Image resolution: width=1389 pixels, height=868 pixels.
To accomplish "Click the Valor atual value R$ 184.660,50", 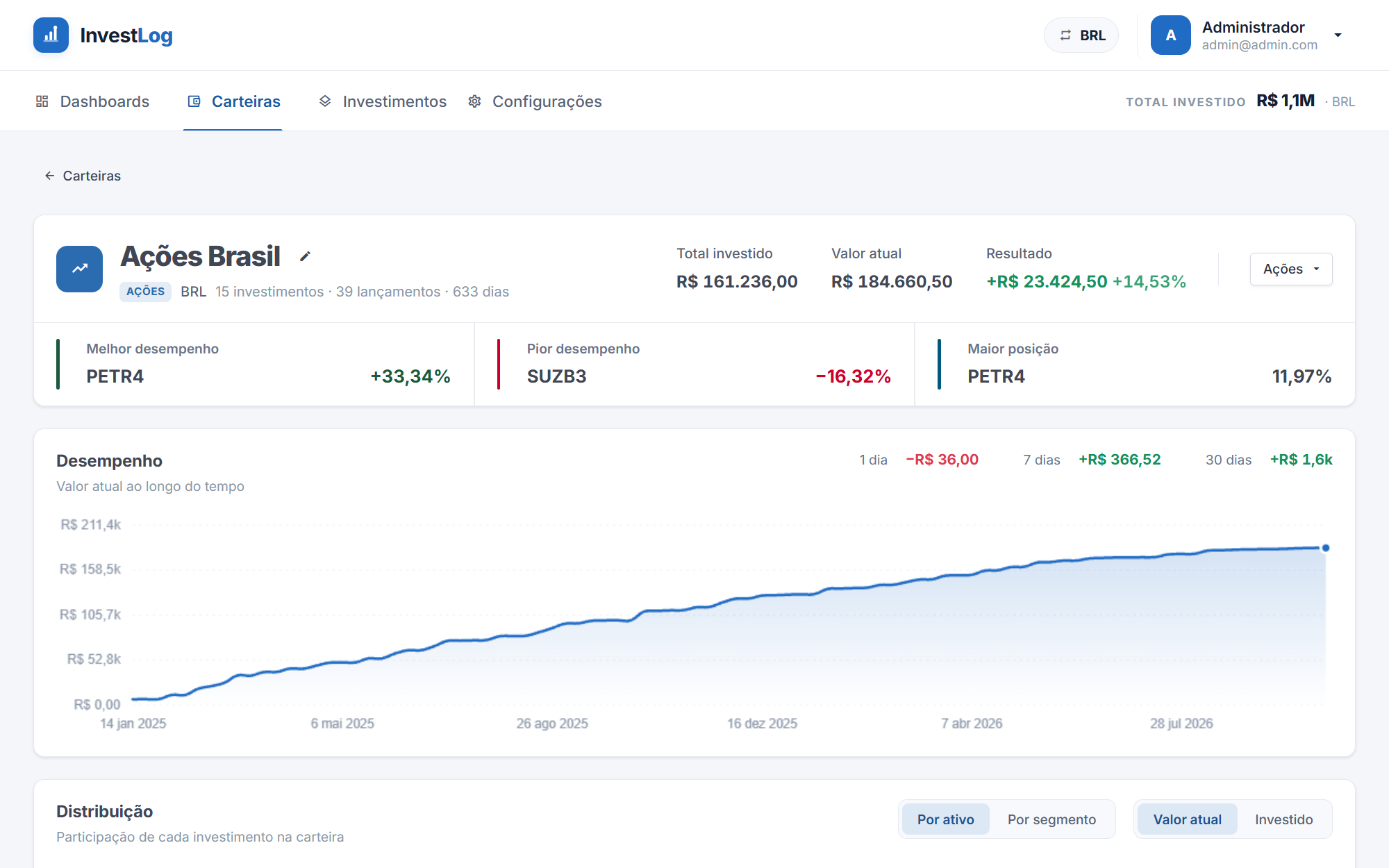I will pyautogui.click(x=892, y=281).
